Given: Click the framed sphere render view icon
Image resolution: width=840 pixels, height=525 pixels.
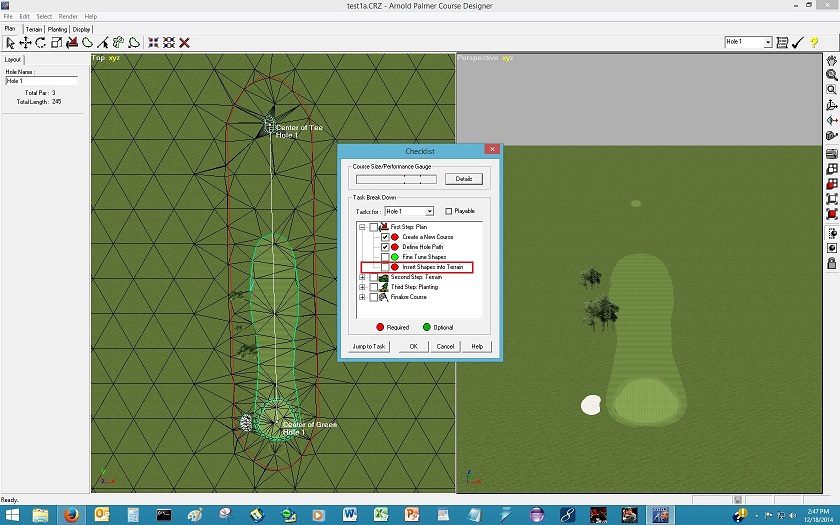Looking at the screenshot, I should click(831, 248).
